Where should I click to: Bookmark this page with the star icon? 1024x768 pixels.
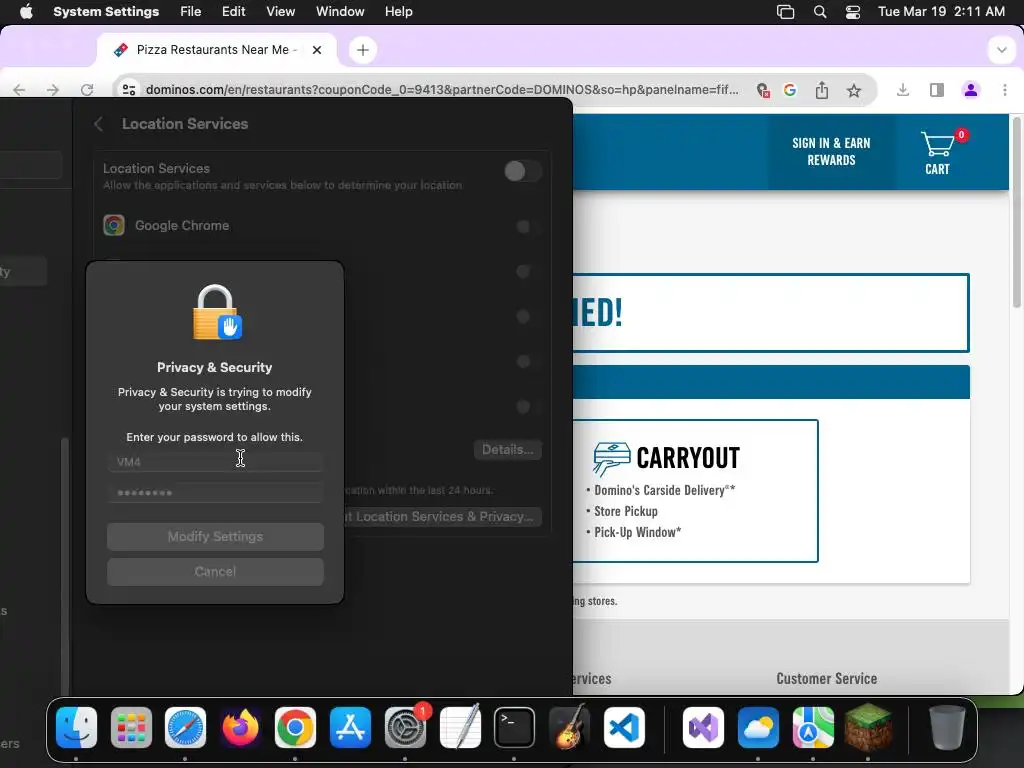854,90
